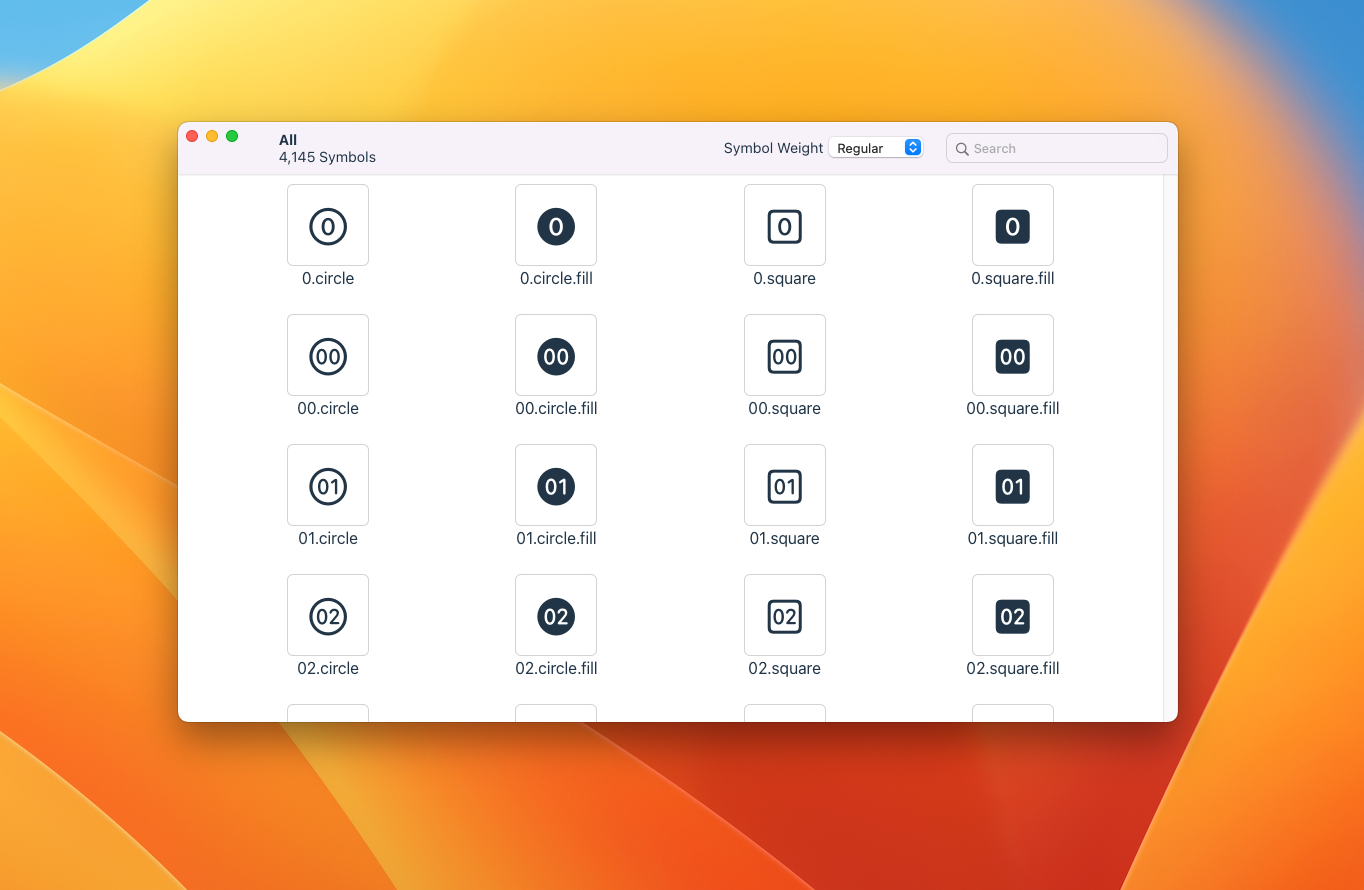
Task: Click the "0.circle.fill" label text
Action: pos(556,278)
